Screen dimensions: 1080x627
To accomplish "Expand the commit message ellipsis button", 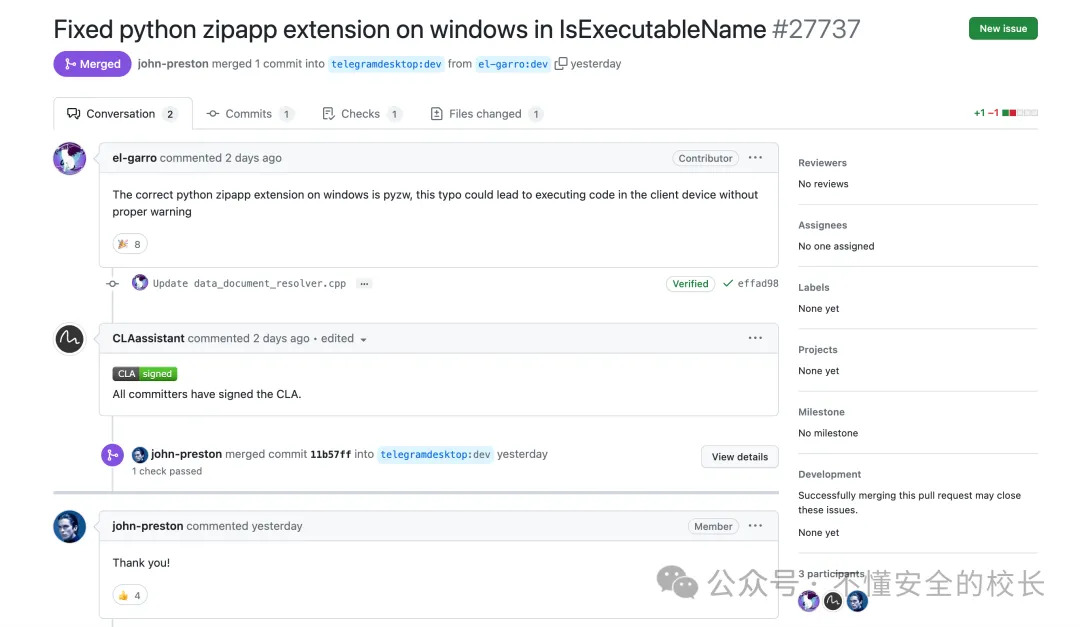I will tap(364, 284).
